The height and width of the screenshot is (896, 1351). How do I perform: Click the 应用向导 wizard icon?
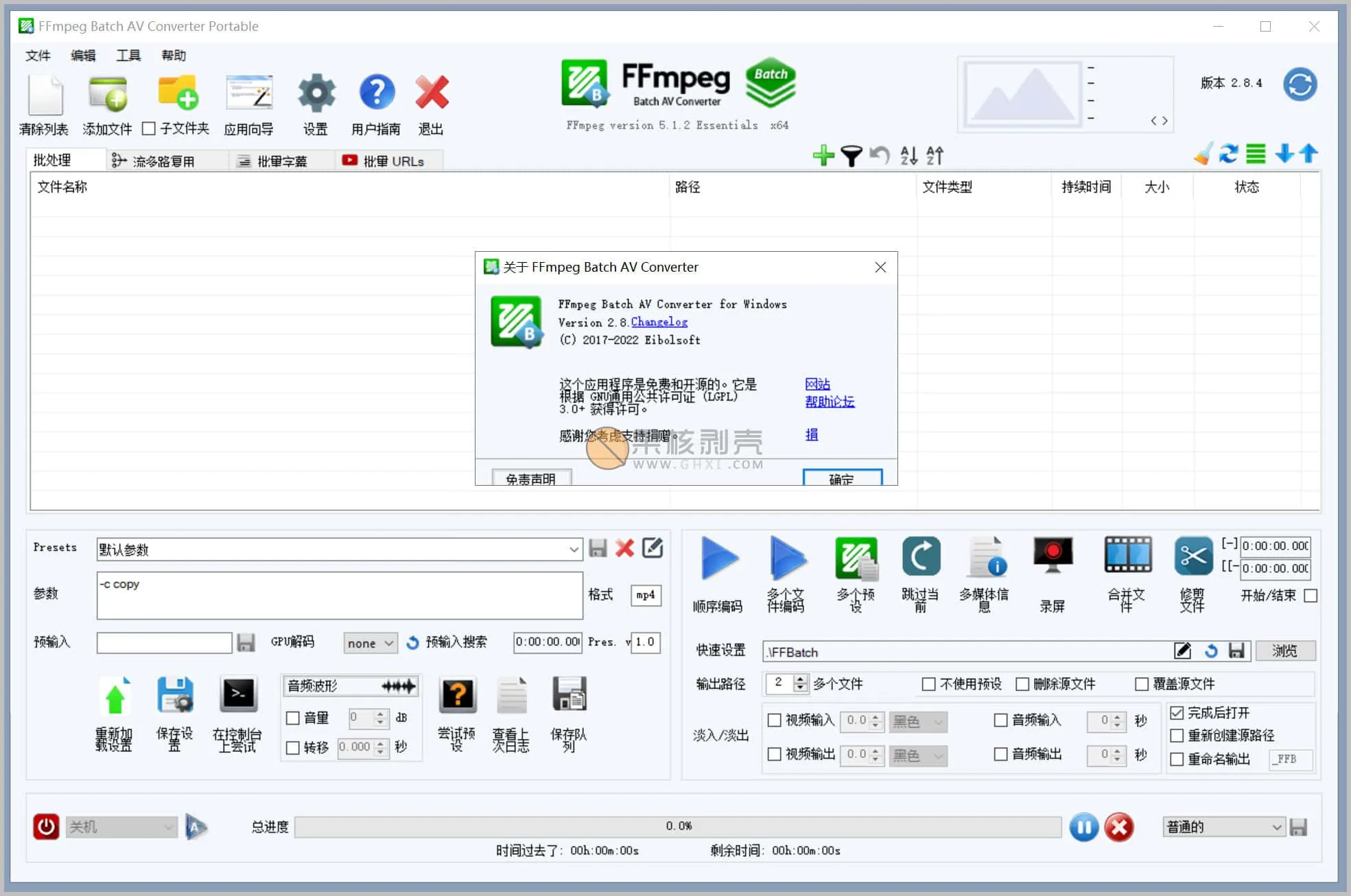point(249,93)
